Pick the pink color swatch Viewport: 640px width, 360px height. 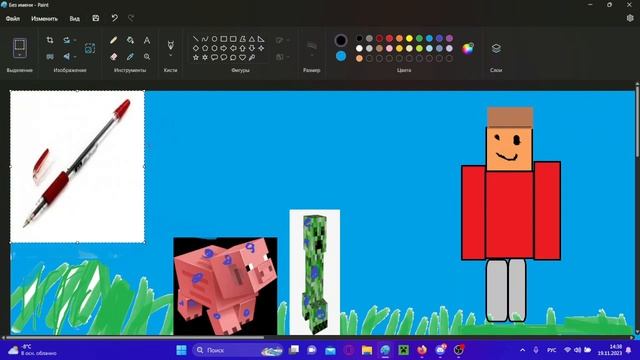389,48
